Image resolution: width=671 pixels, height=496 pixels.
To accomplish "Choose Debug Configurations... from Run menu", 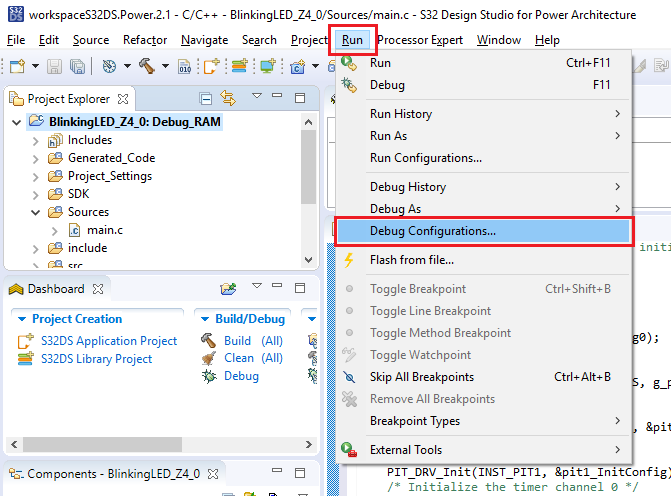I will click(x=484, y=231).
